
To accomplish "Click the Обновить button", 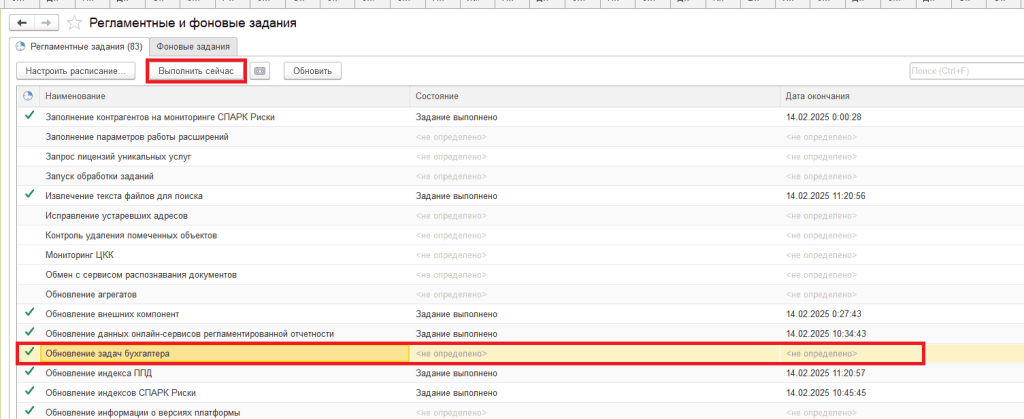I will 313,71.
